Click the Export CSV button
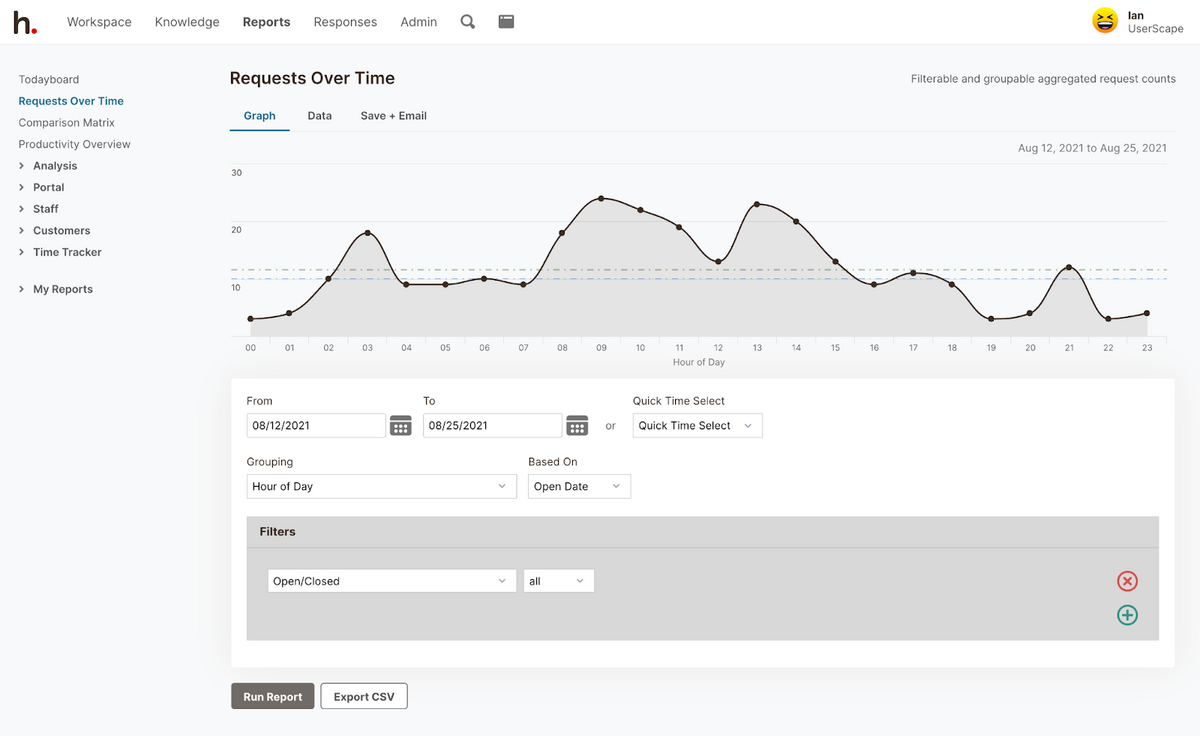The width and height of the screenshot is (1200, 736). 364,696
